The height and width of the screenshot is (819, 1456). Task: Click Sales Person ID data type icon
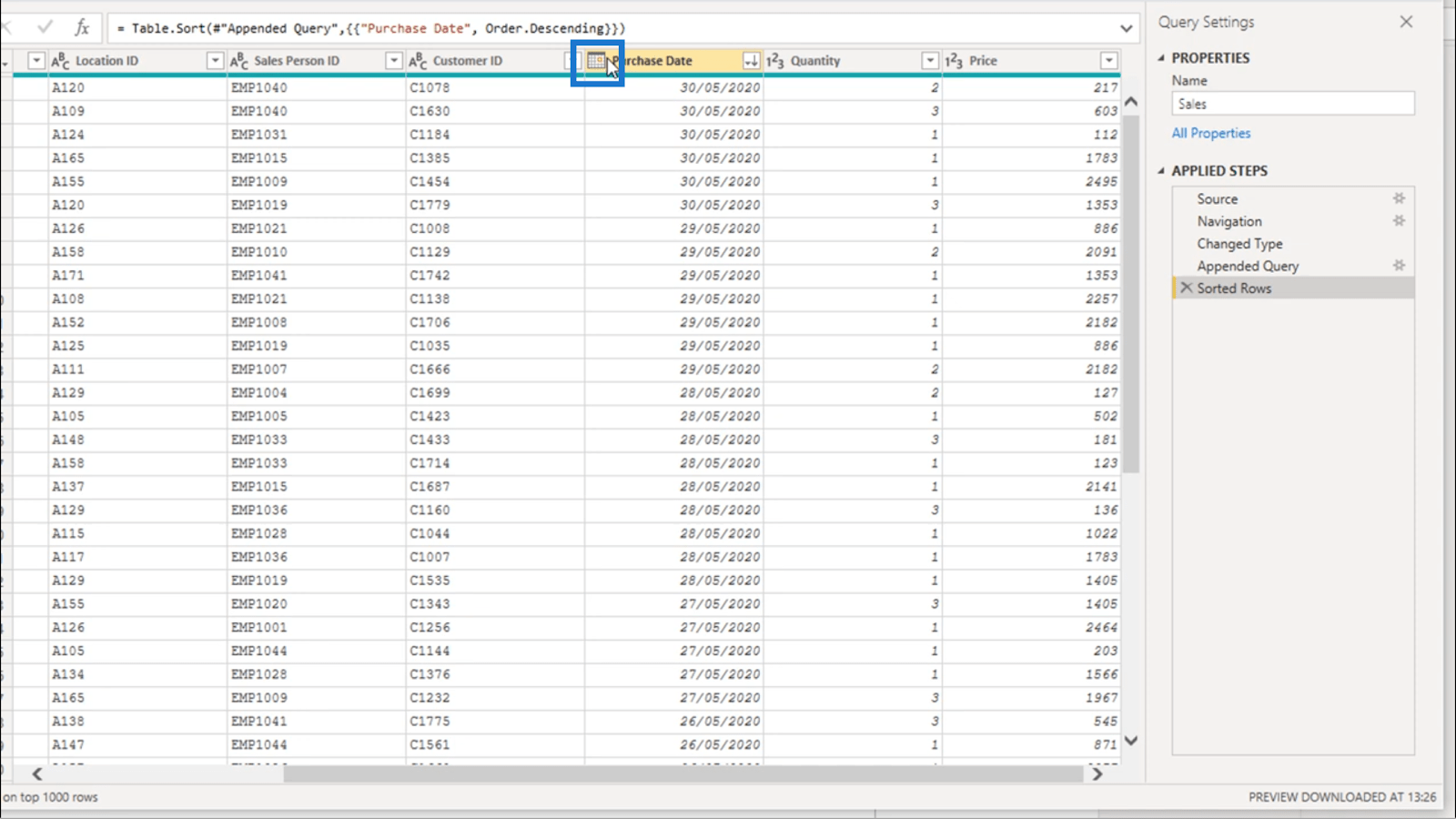238,61
